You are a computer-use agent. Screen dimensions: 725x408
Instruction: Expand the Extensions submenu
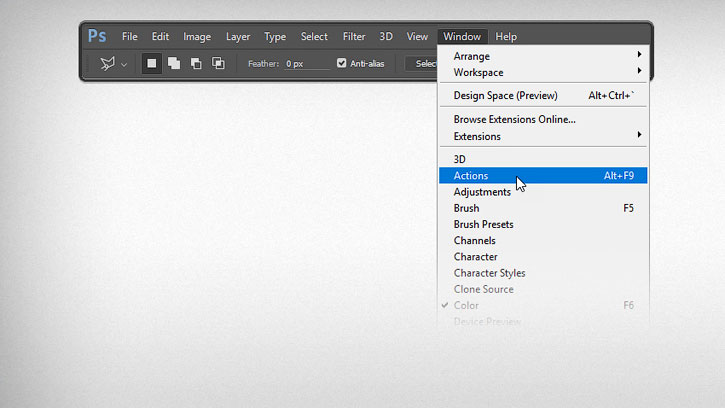pos(543,136)
